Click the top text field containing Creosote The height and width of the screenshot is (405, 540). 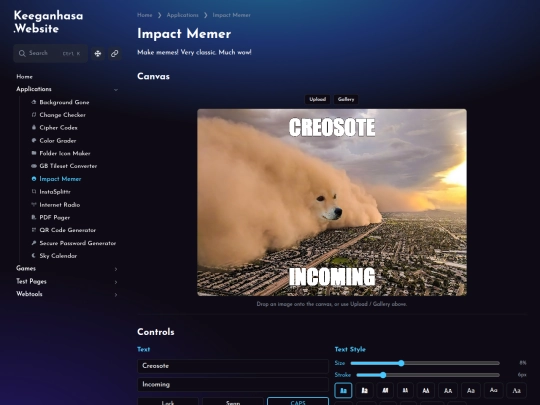pyautogui.click(x=233, y=366)
